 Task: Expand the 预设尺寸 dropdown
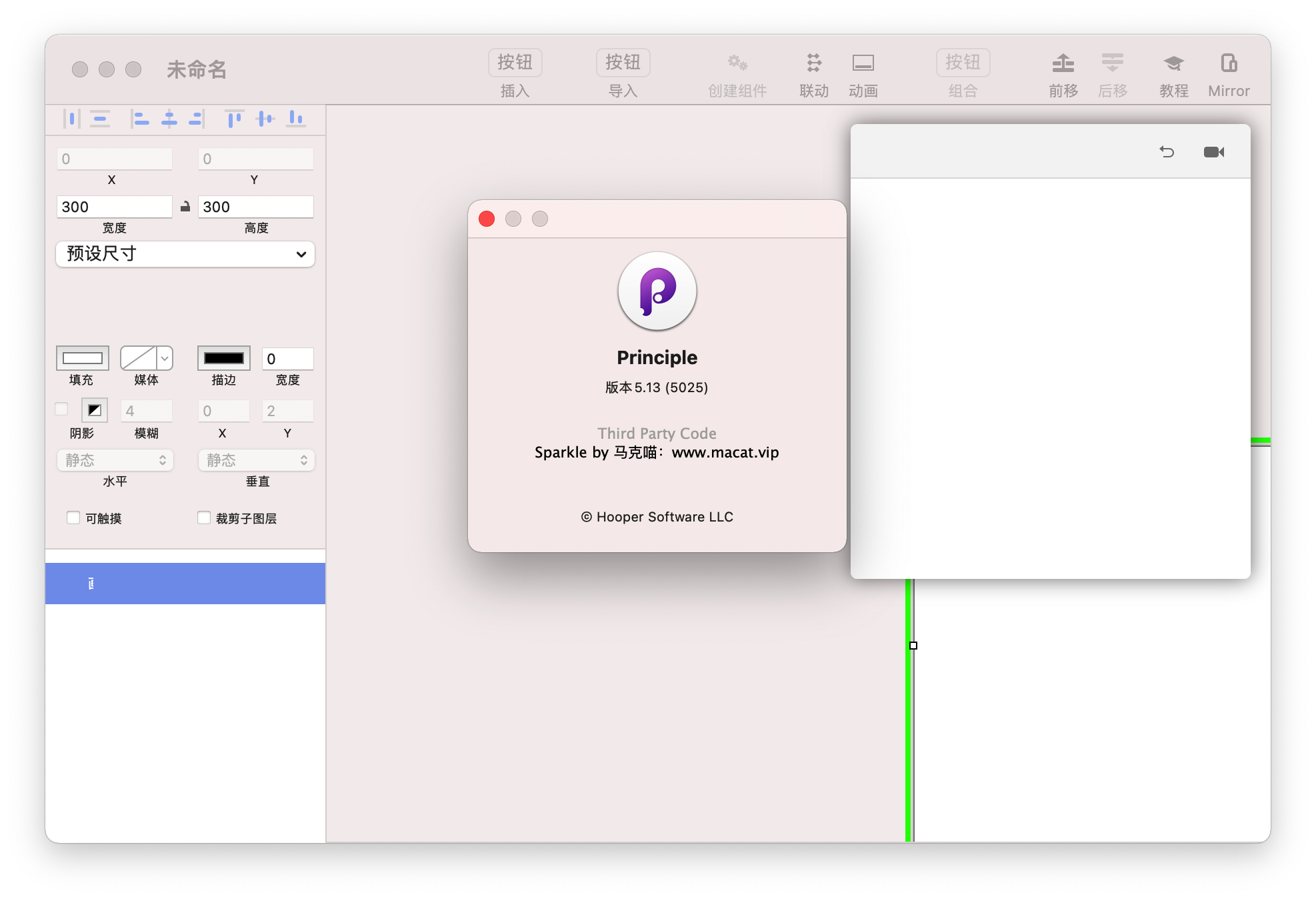pos(185,254)
